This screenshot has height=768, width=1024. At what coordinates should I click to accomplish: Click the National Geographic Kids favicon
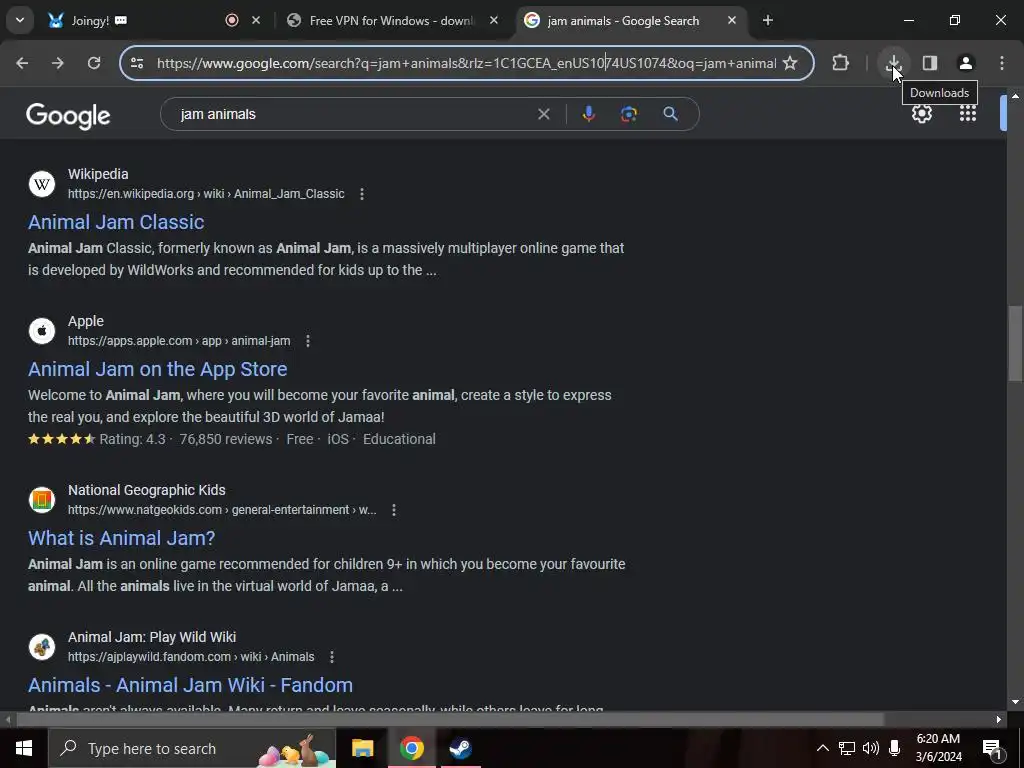point(42,500)
